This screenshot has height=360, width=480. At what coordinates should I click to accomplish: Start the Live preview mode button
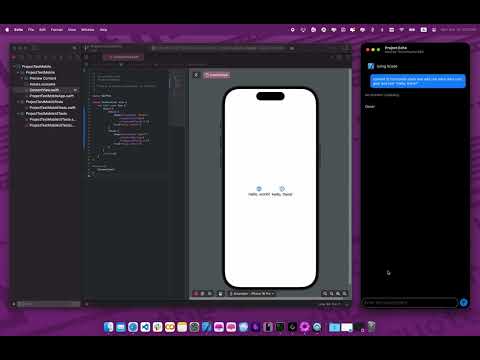(196, 294)
